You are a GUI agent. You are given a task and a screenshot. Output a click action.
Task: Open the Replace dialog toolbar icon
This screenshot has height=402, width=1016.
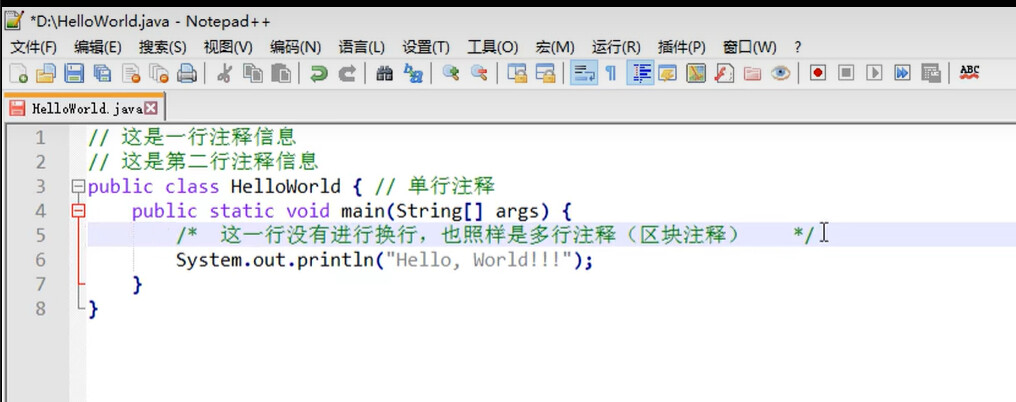point(413,73)
